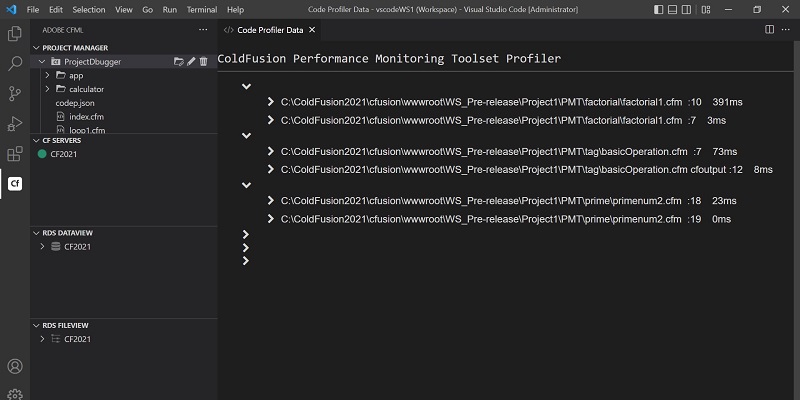Open the Terminal menu

pyautogui.click(x=201, y=9)
